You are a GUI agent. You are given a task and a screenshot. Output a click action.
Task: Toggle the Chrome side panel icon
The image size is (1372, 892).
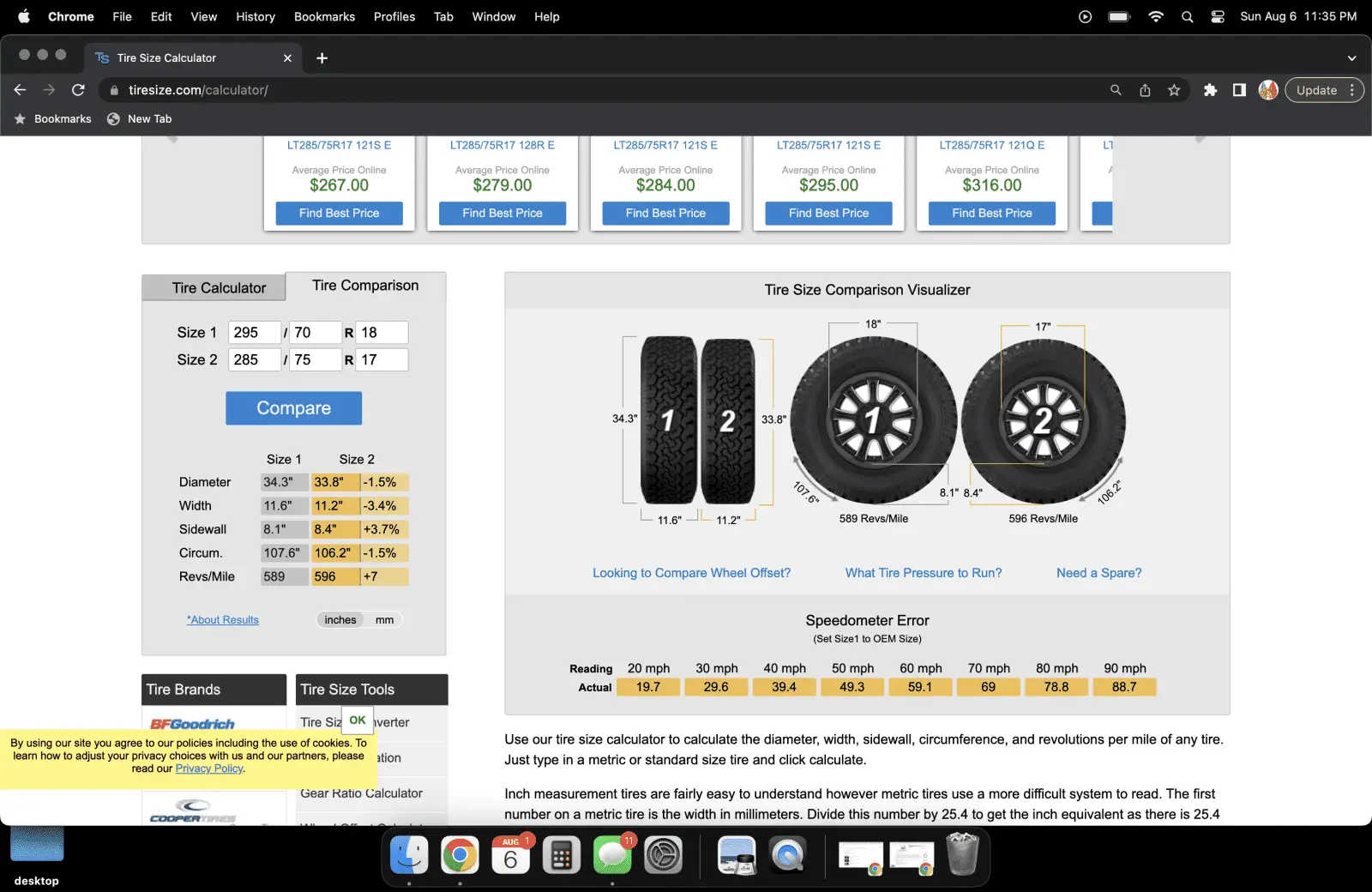click(x=1239, y=90)
